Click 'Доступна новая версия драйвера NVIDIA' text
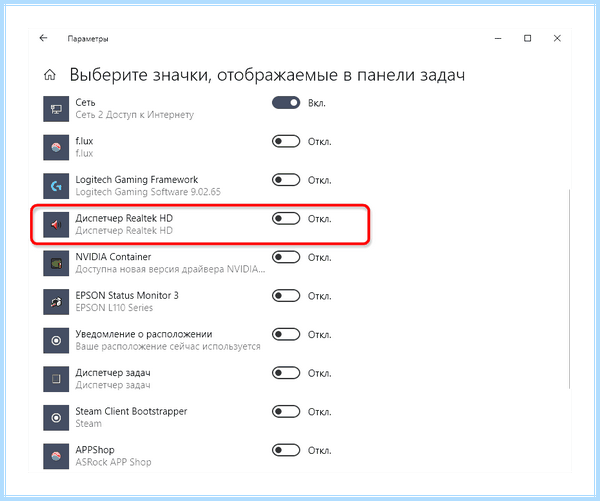The image size is (600, 501). pos(170,269)
